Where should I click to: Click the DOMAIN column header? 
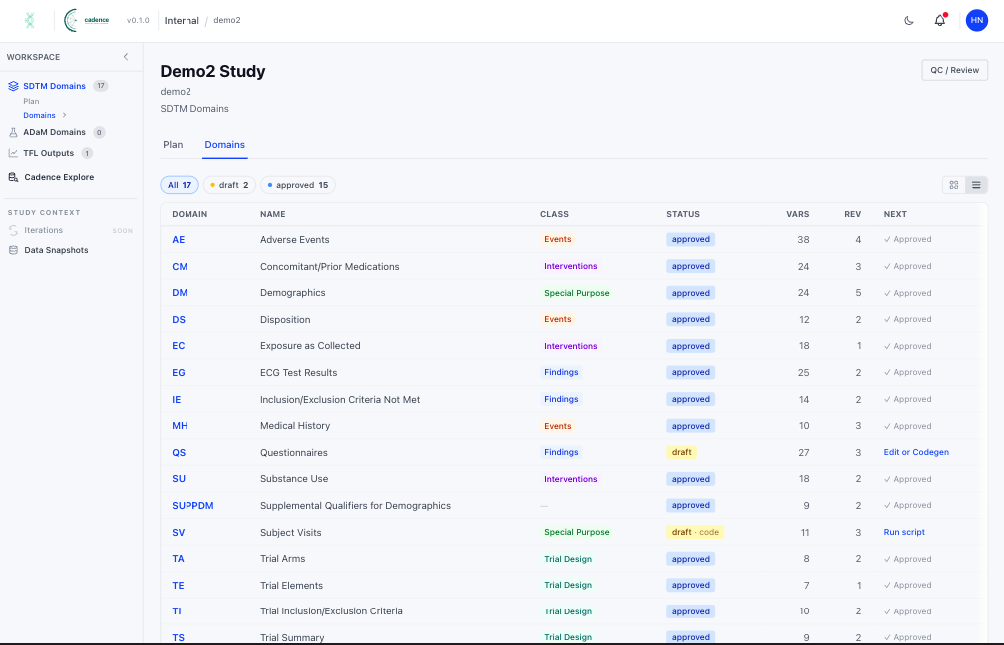[190, 215]
